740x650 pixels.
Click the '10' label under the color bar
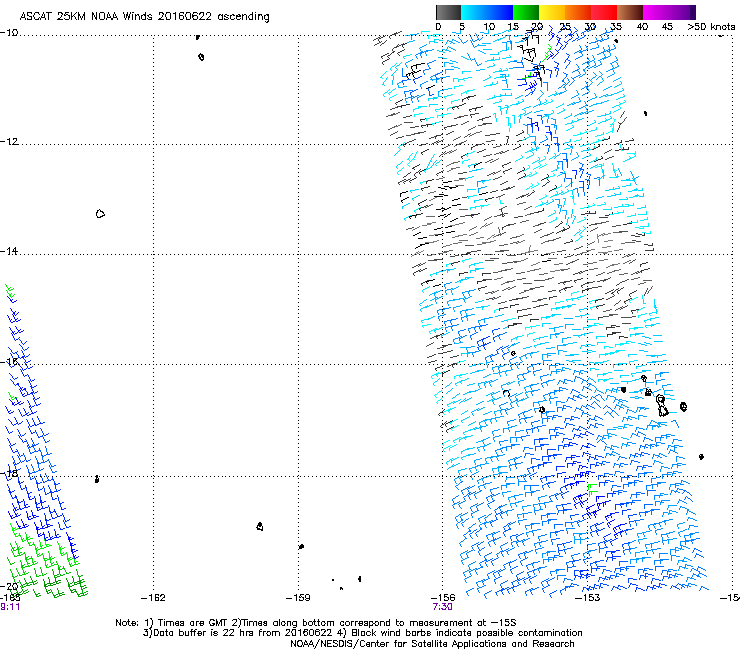[x=489, y=27]
